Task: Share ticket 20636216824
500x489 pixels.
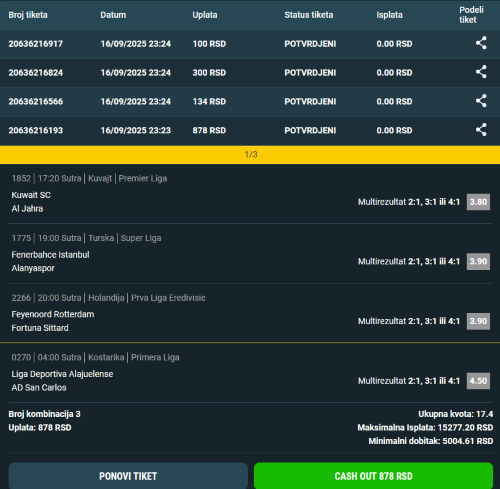Action: [x=481, y=72]
